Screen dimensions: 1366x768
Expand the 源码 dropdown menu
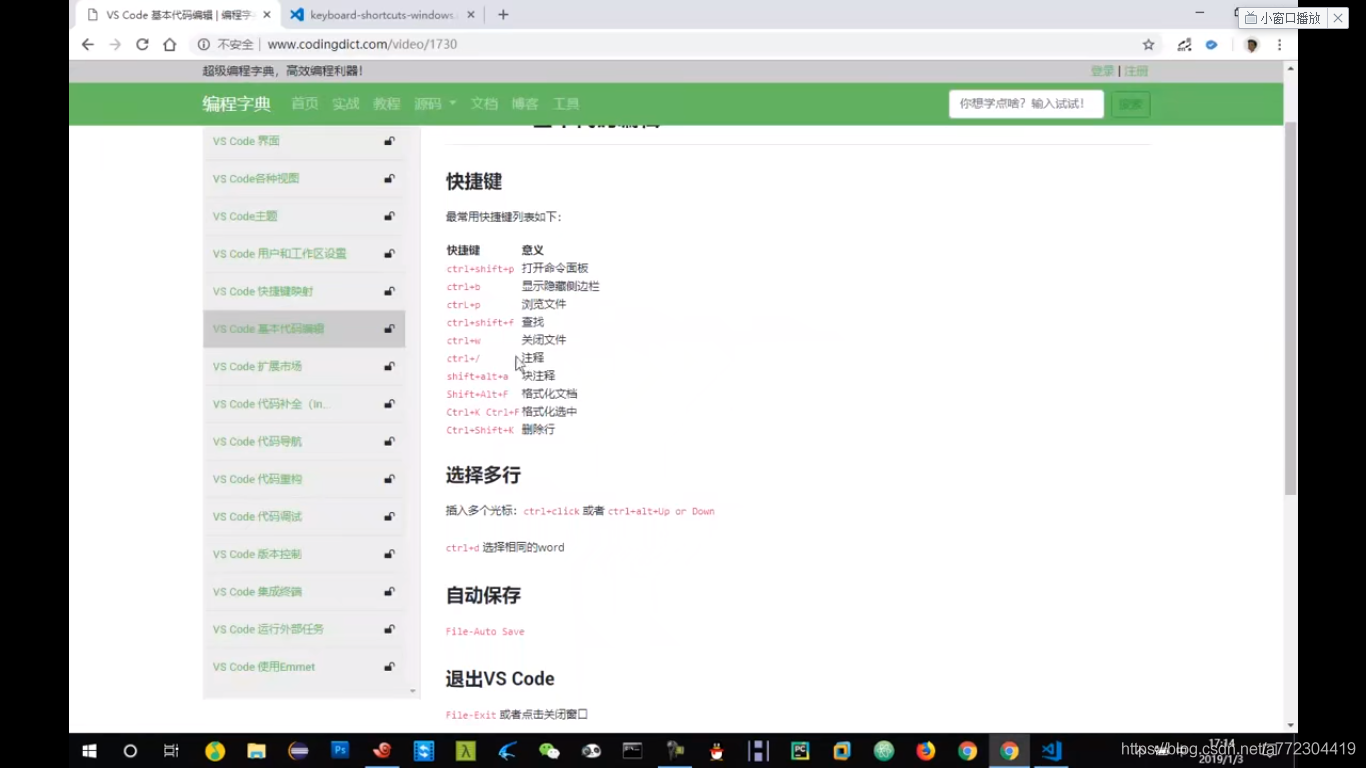pyautogui.click(x=435, y=104)
